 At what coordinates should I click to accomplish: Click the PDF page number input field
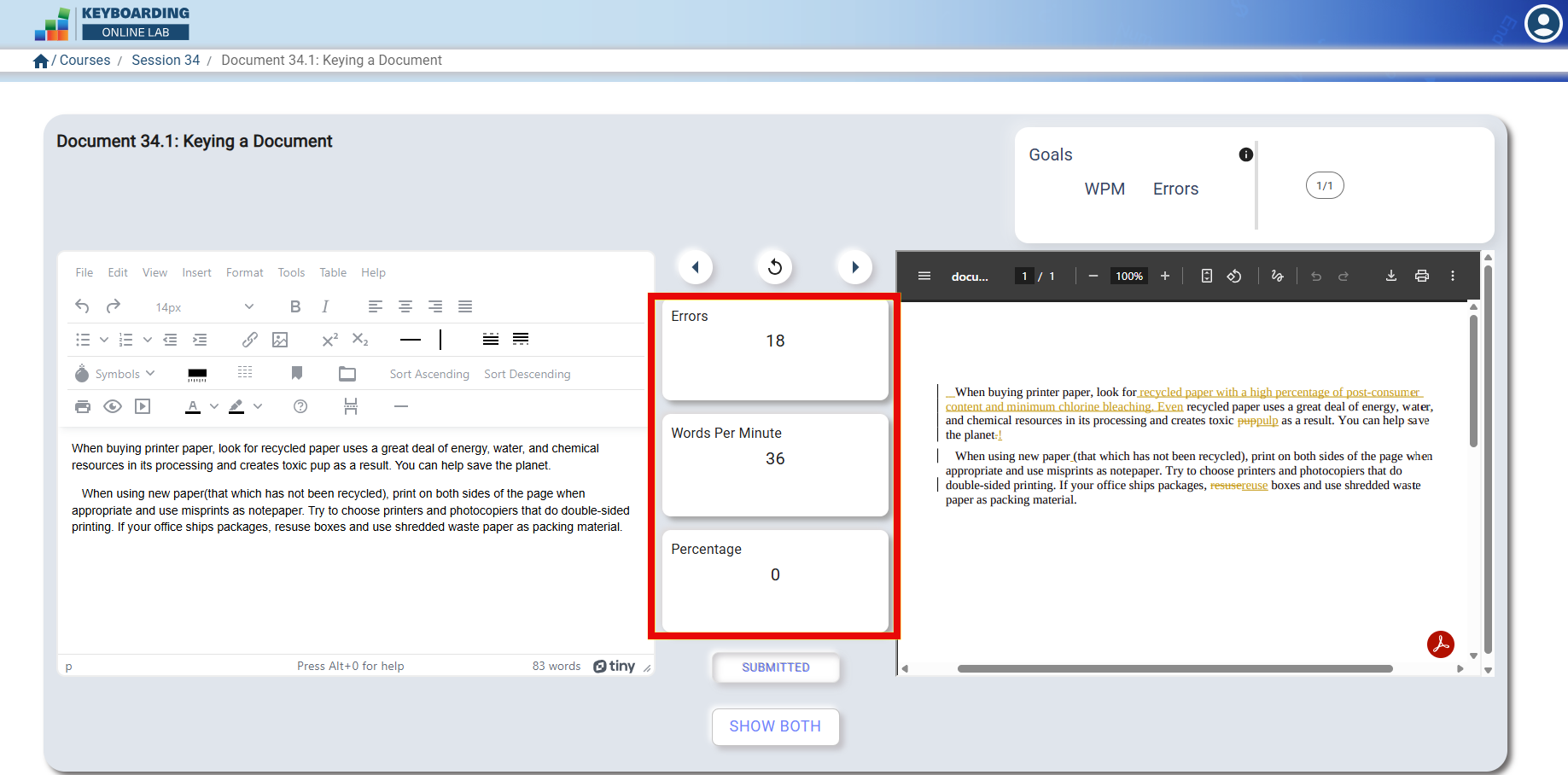[1023, 276]
